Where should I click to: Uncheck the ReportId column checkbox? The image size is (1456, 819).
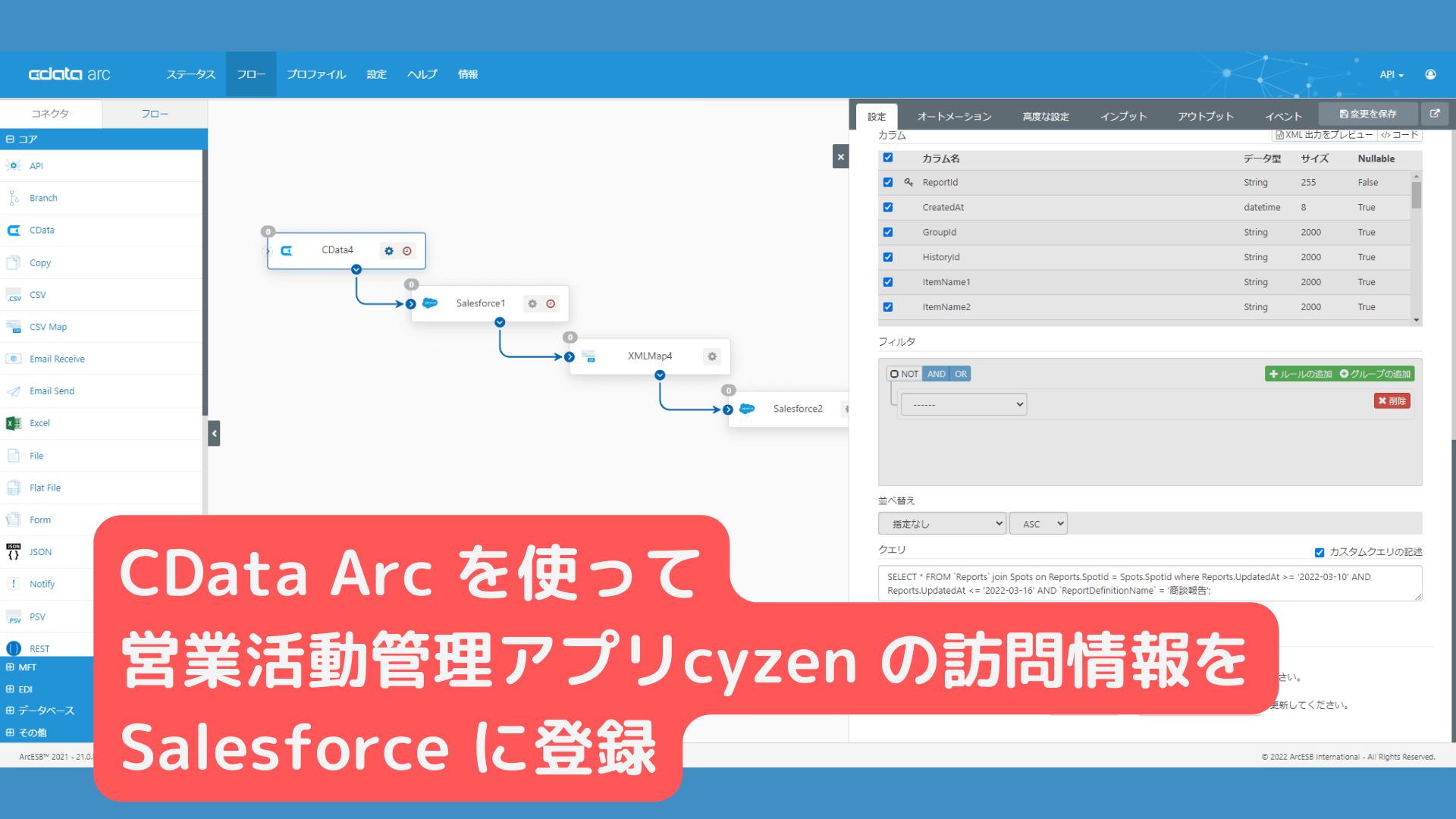887,182
